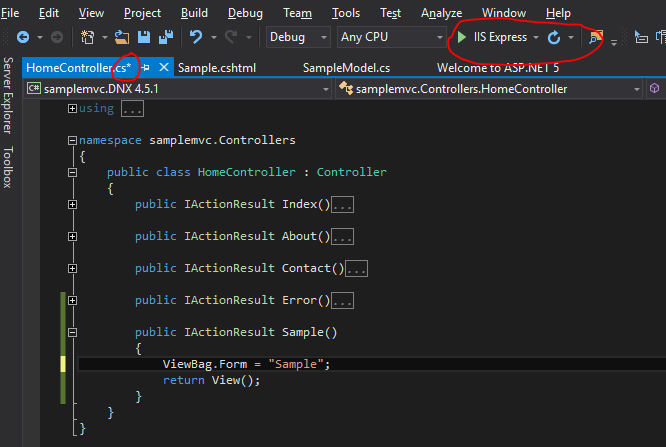Open the Debug configuration dropdown
The width and height of the screenshot is (666, 447).
click(298, 37)
